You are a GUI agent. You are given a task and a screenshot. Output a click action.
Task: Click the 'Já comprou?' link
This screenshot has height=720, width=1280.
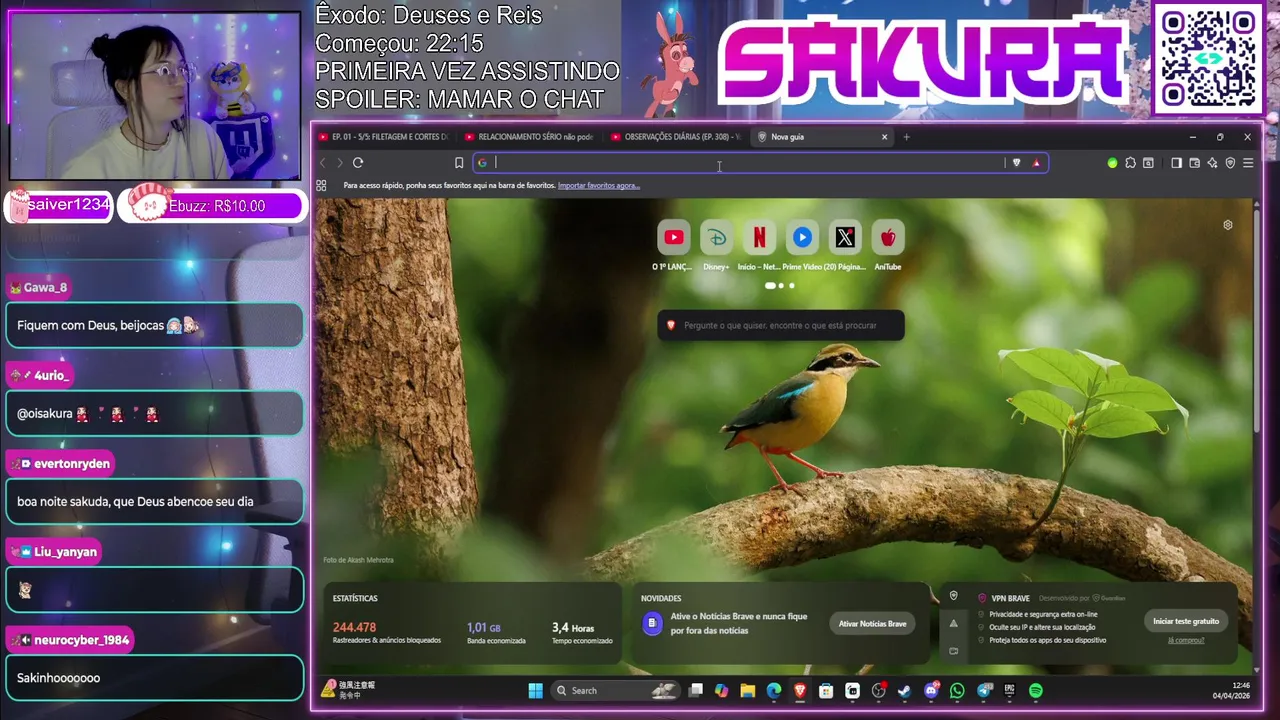coord(1186,640)
